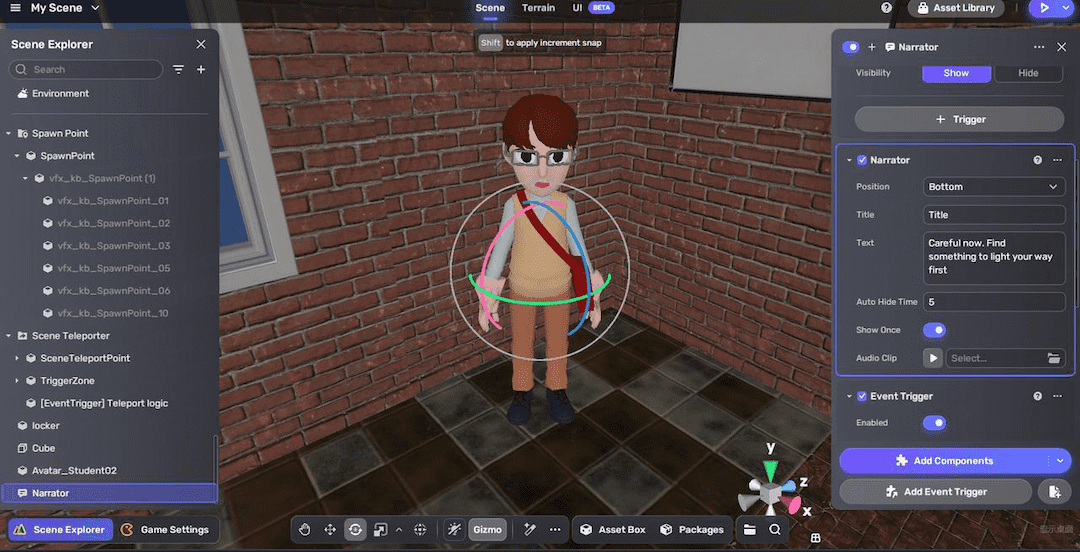Viewport: 1080px width, 552px height.
Task: Select the move tool in bottom toolbar
Action: tap(330, 530)
